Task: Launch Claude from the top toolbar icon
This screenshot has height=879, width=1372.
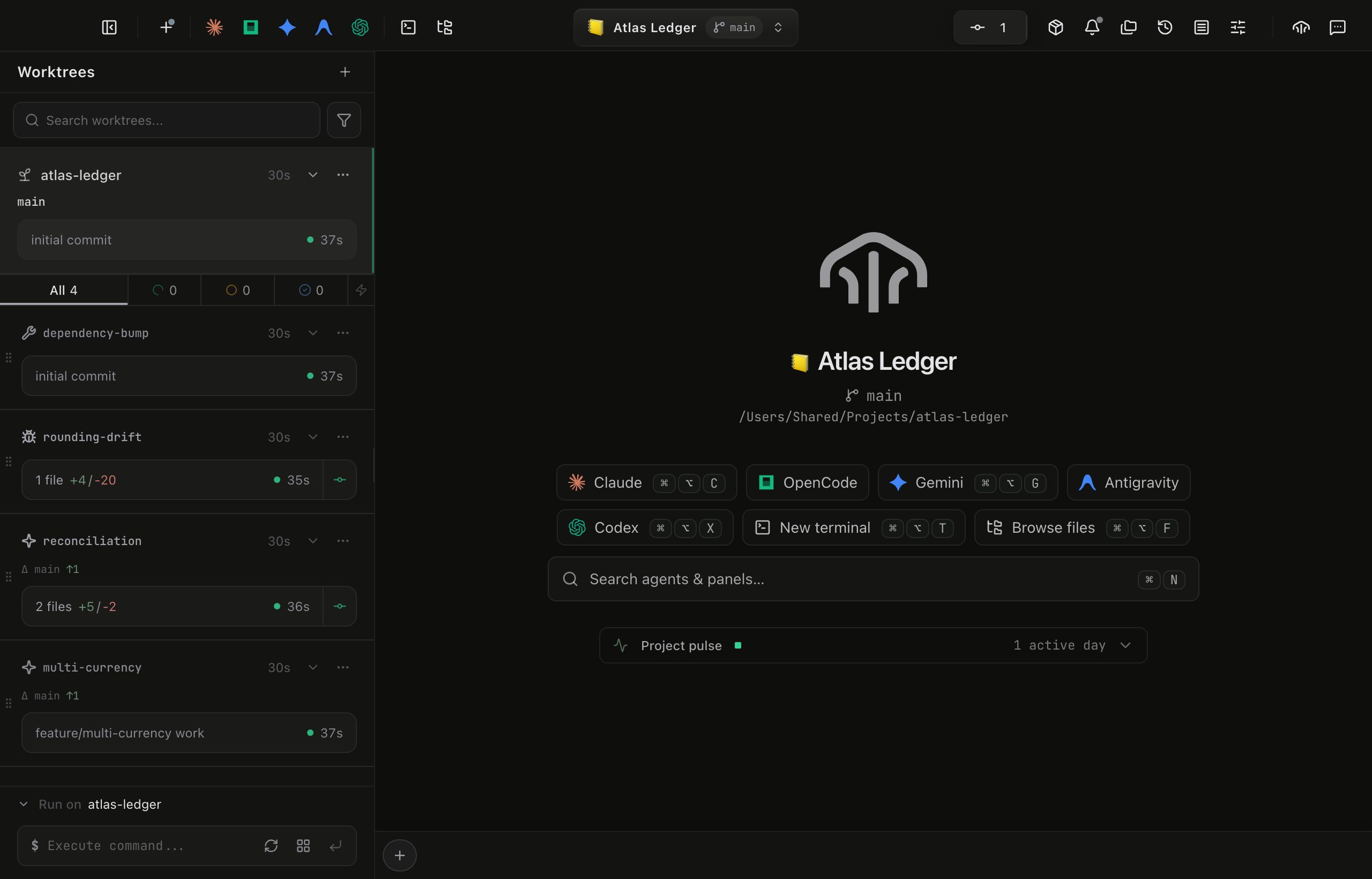Action: pyautogui.click(x=214, y=27)
